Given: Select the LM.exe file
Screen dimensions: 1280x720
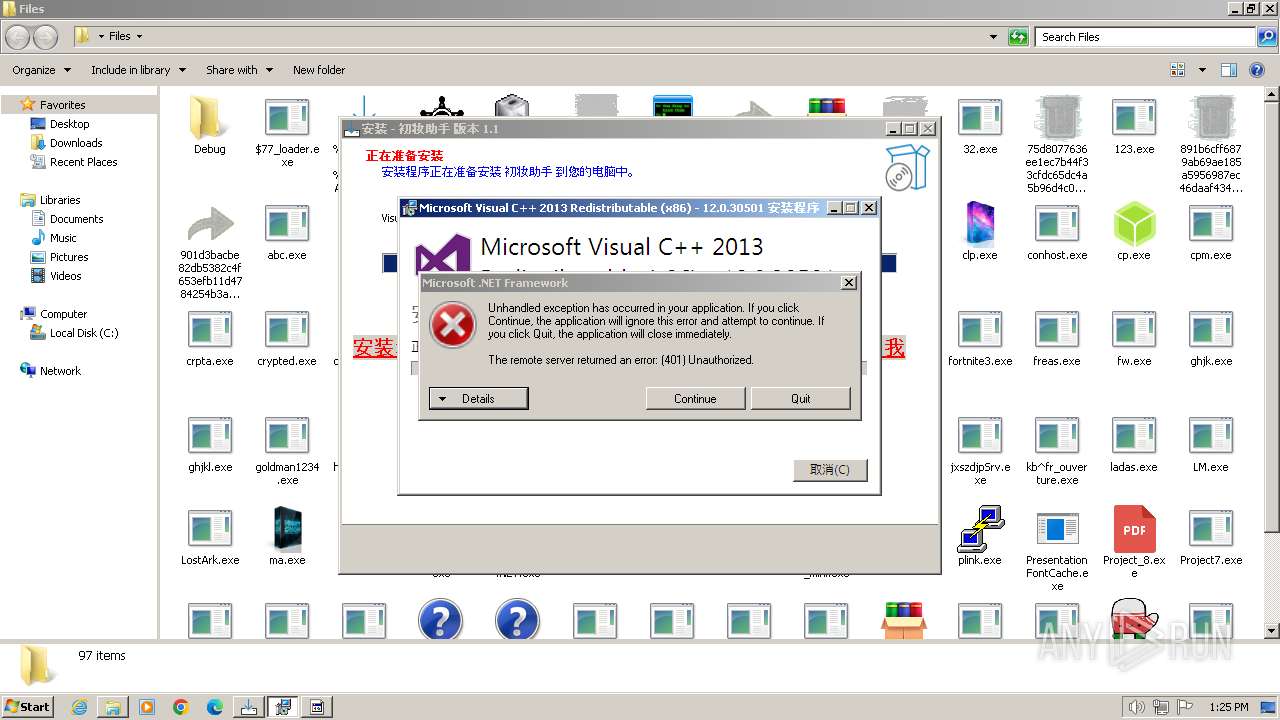Looking at the screenshot, I should (x=1211, y=445).
